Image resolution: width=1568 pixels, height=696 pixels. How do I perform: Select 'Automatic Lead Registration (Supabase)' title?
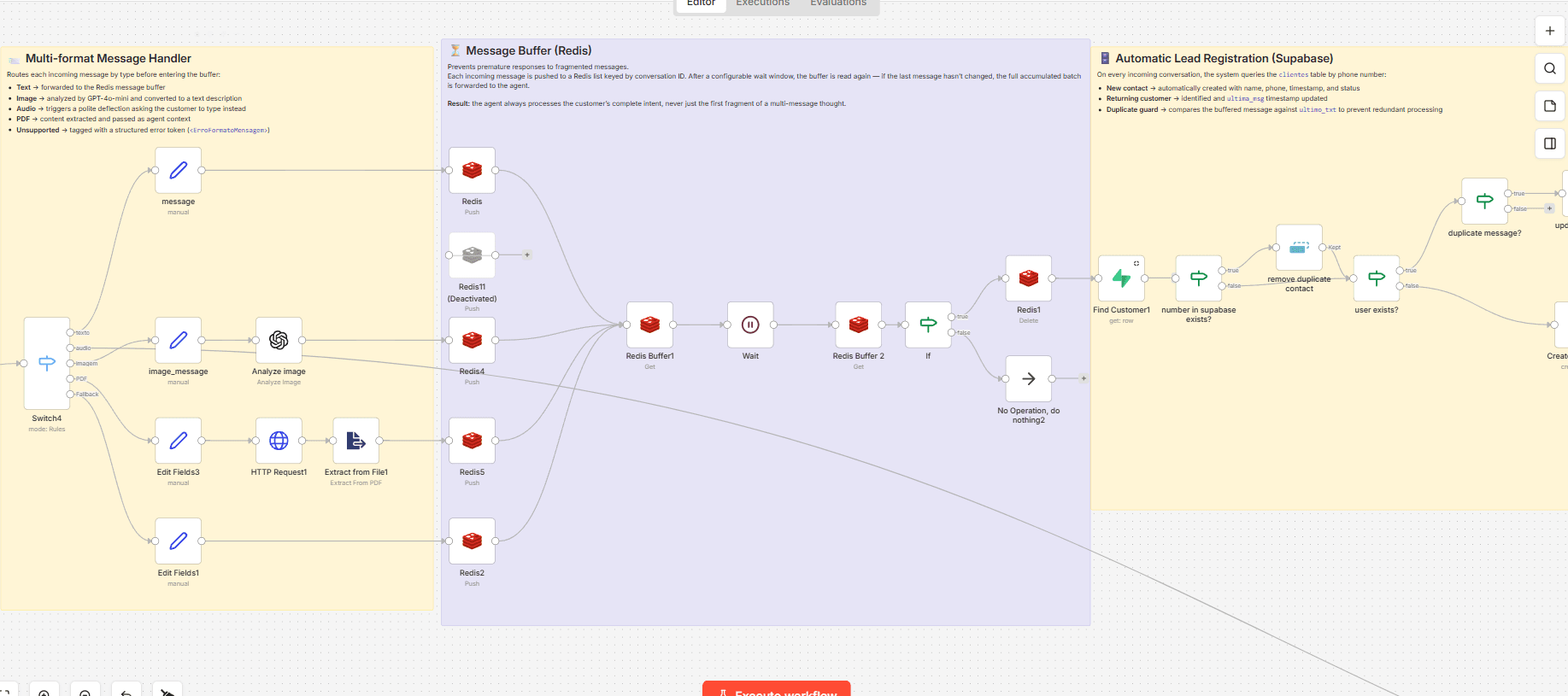pos(1224,58)
